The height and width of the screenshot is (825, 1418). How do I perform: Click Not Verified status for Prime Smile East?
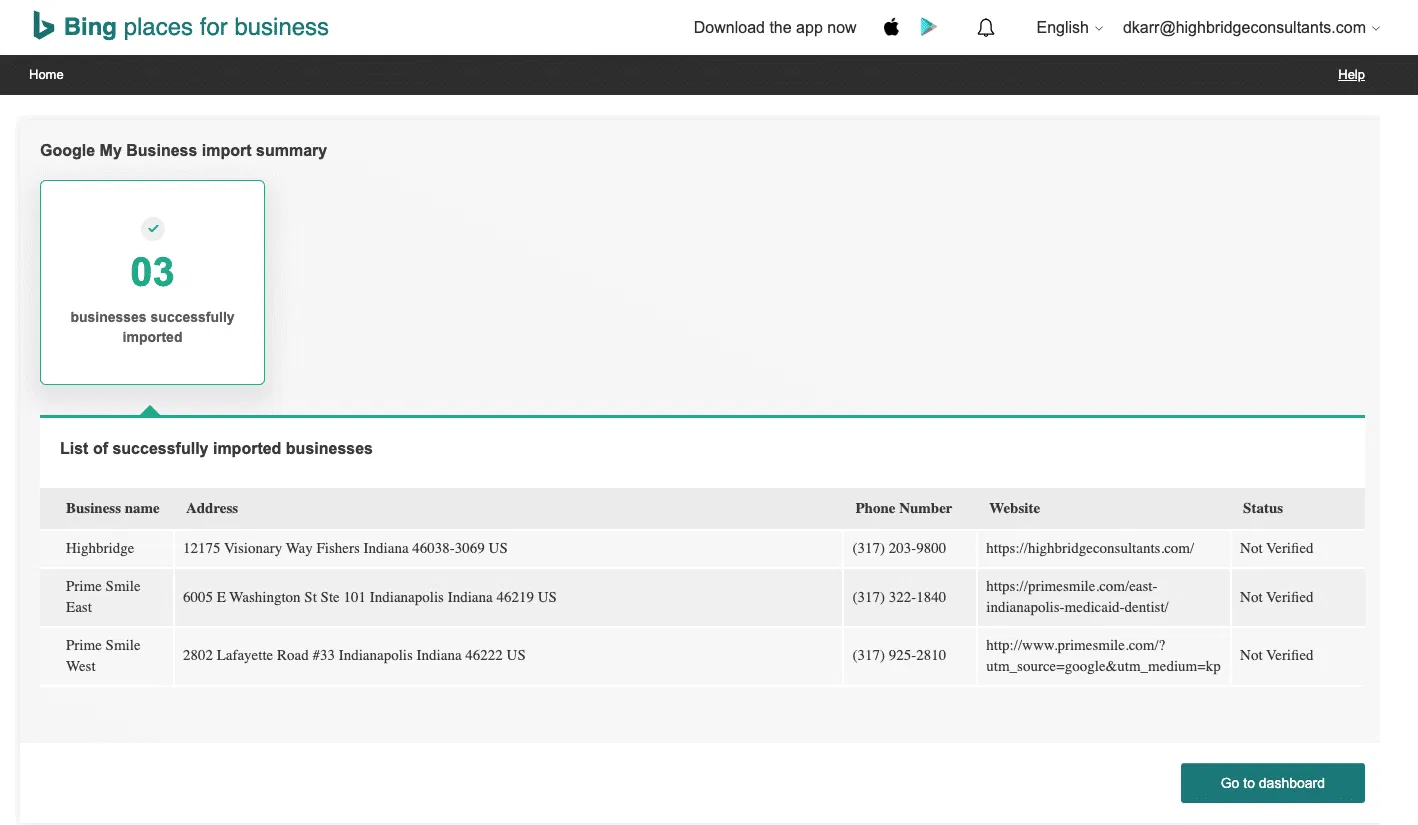point(1276,597)
